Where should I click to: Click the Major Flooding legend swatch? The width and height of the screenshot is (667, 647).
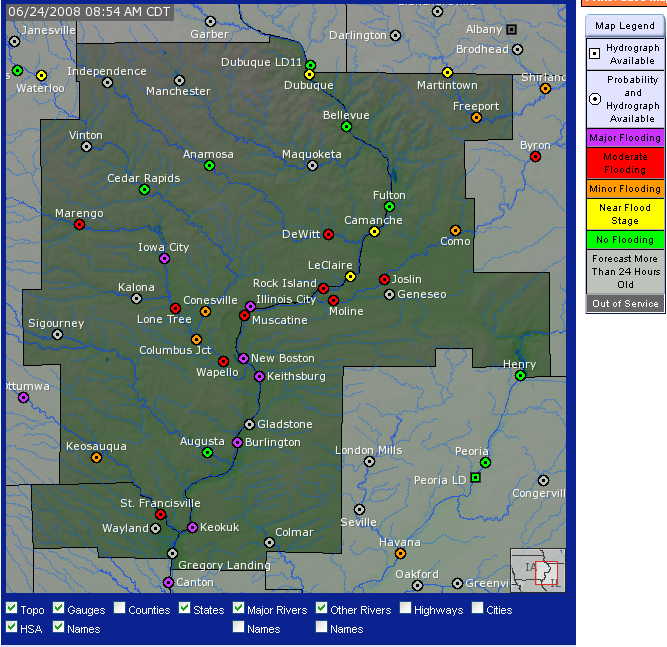(x=625, y=138)
